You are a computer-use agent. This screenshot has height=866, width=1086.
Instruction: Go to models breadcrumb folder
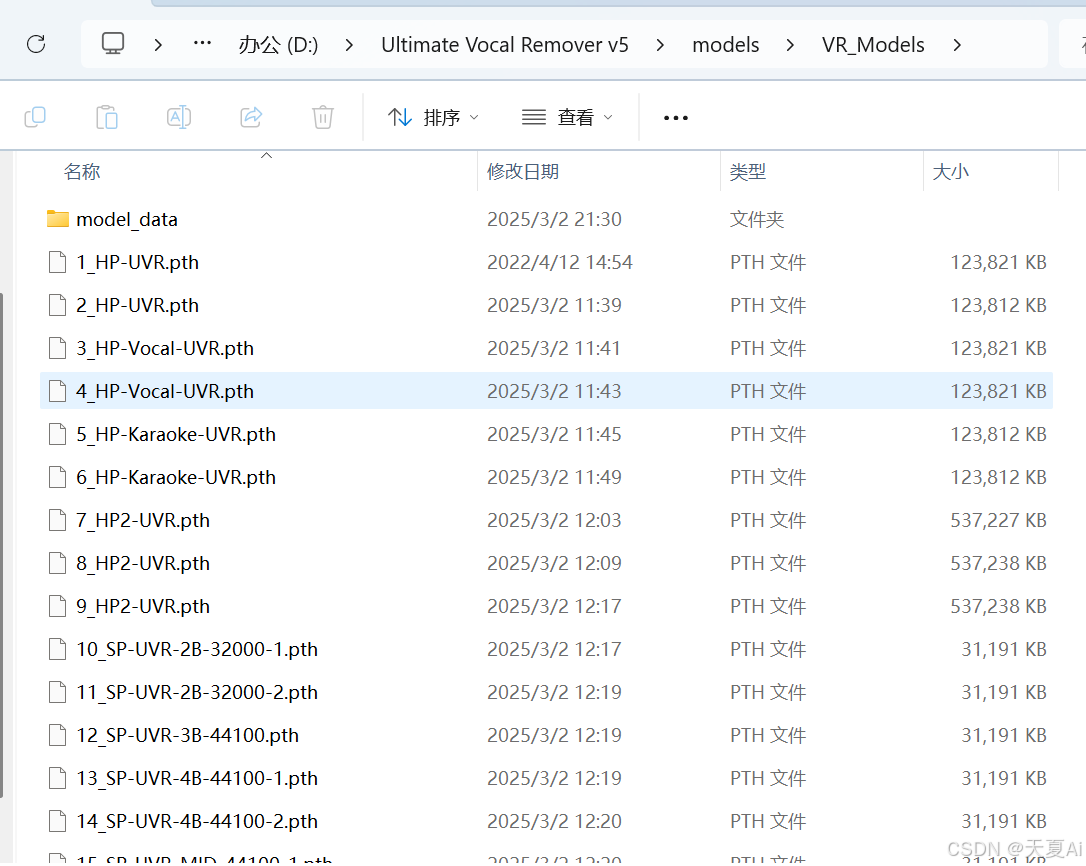726,45
